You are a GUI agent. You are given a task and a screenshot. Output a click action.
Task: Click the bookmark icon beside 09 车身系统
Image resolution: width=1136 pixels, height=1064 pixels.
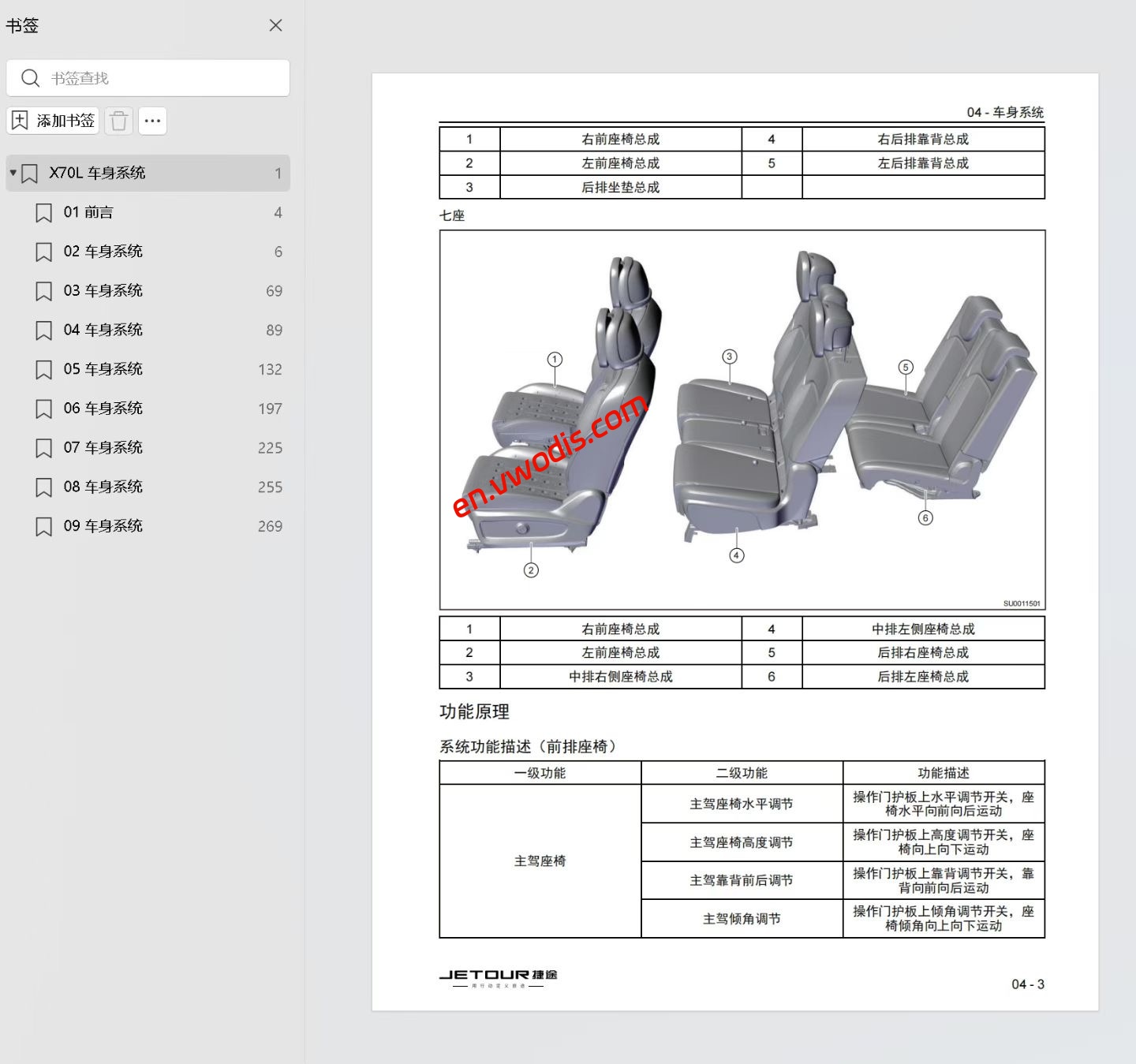43,525
